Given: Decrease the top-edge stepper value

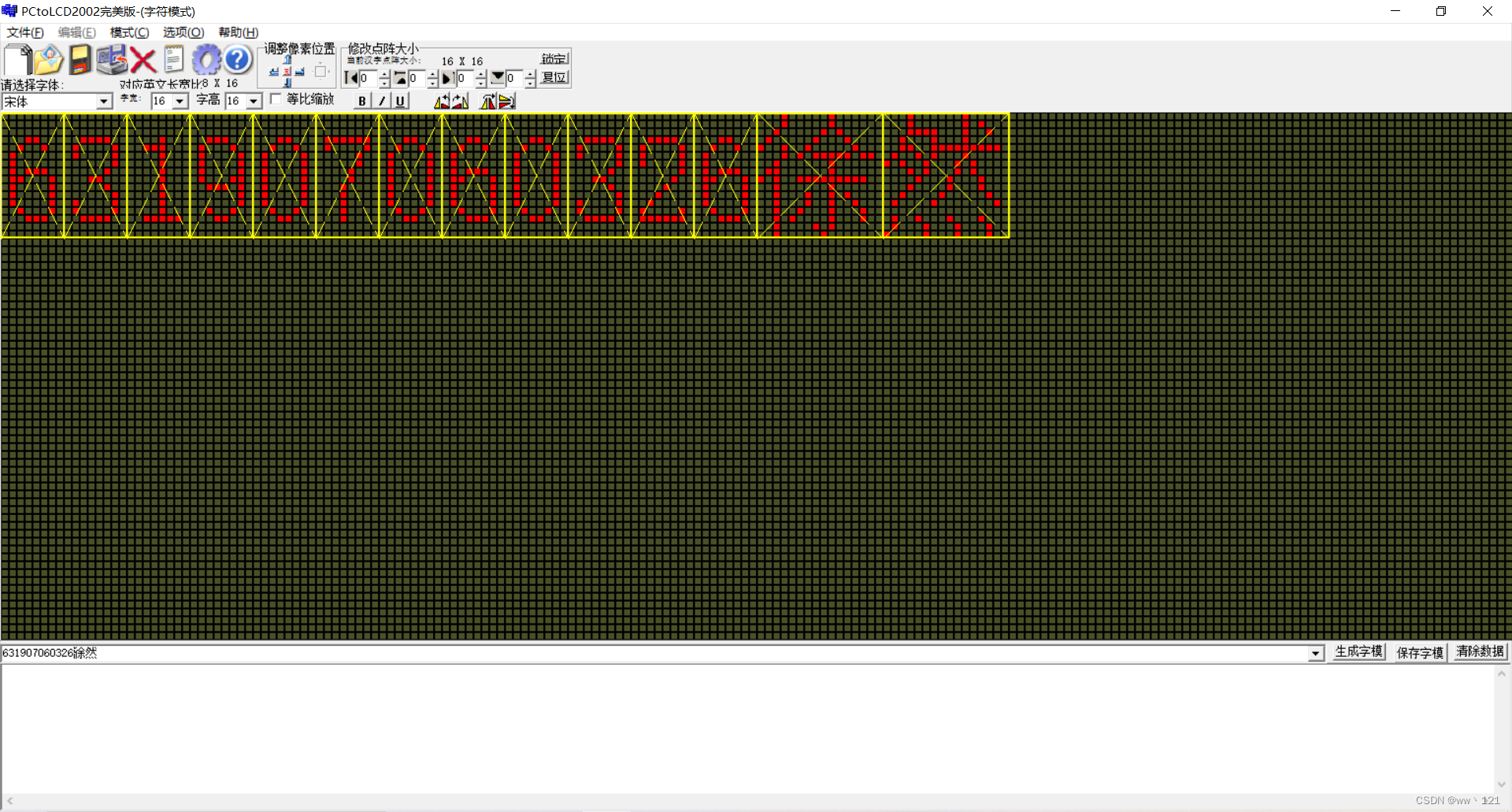Looking at the screenshot, I should (x=432, y=83).
